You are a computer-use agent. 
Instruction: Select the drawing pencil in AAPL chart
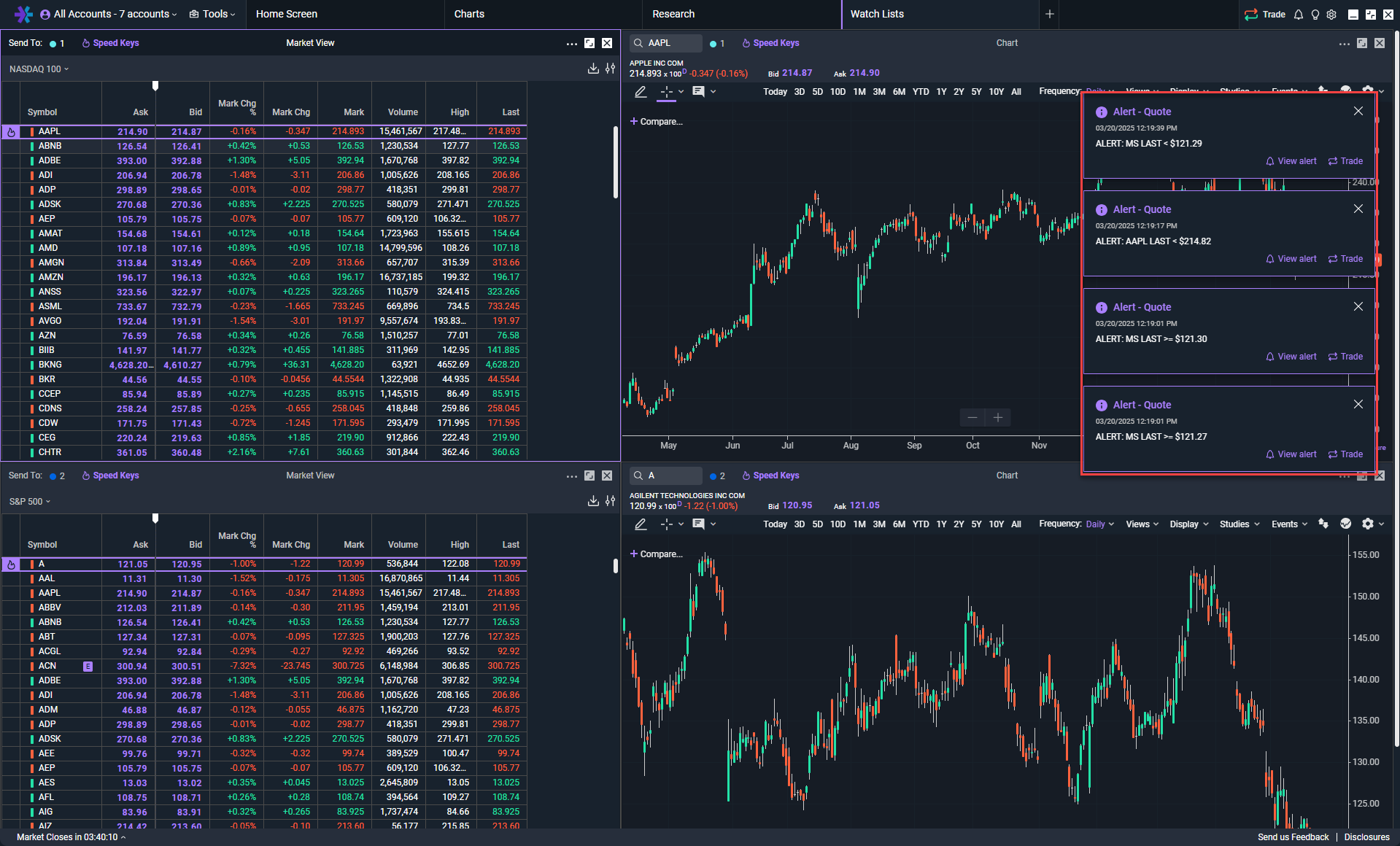[641, 91]
